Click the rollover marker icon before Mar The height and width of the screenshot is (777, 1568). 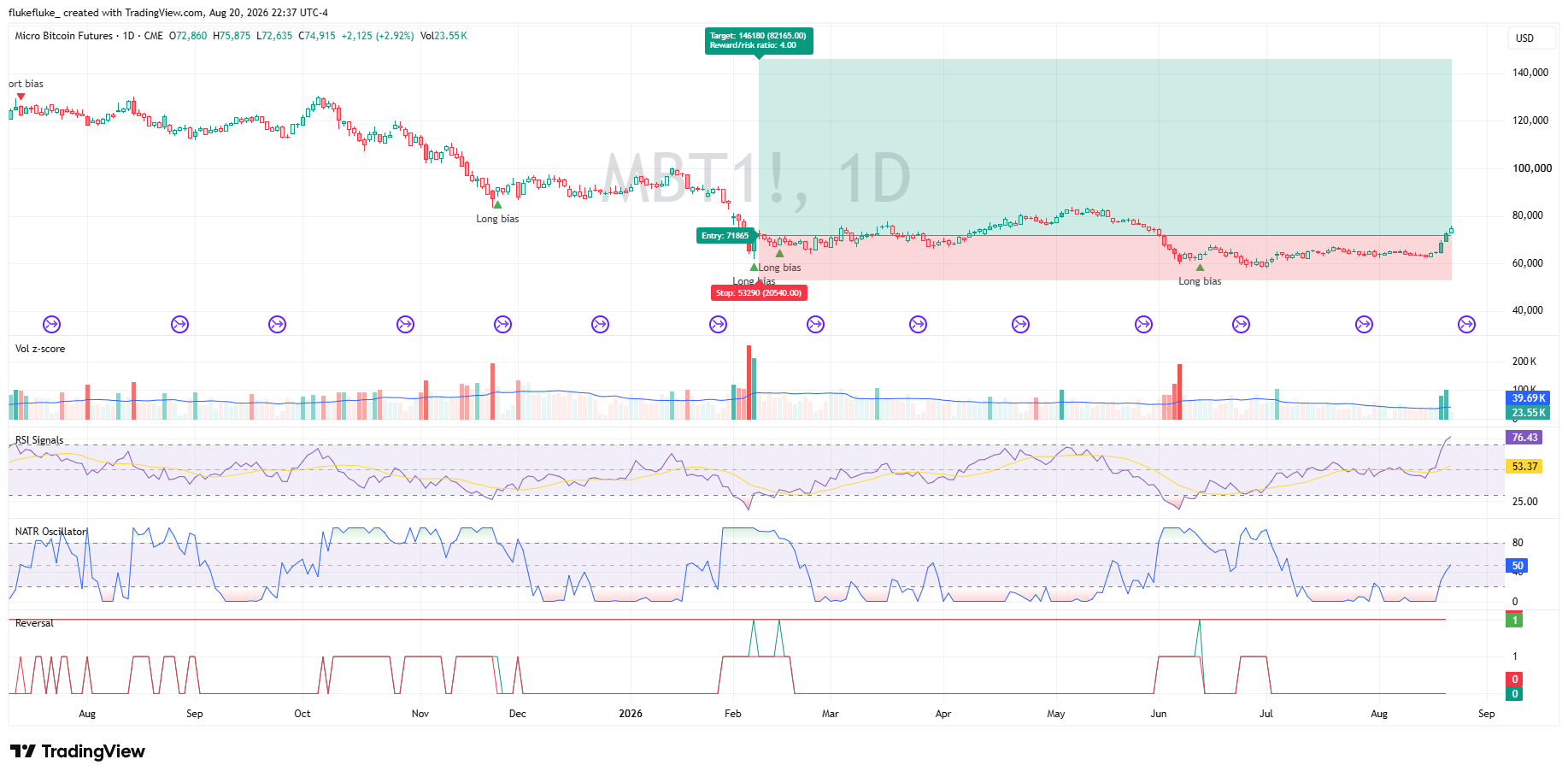pyautogui.click(x=815, y=324)
